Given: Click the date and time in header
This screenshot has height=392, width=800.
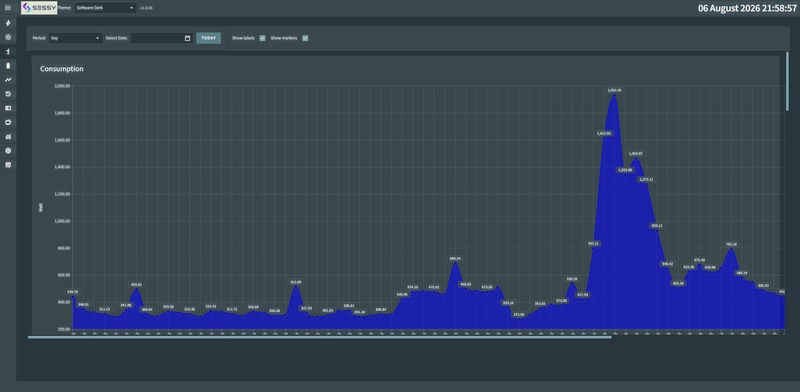Looking at the screenshot, I should pos(747,8).
